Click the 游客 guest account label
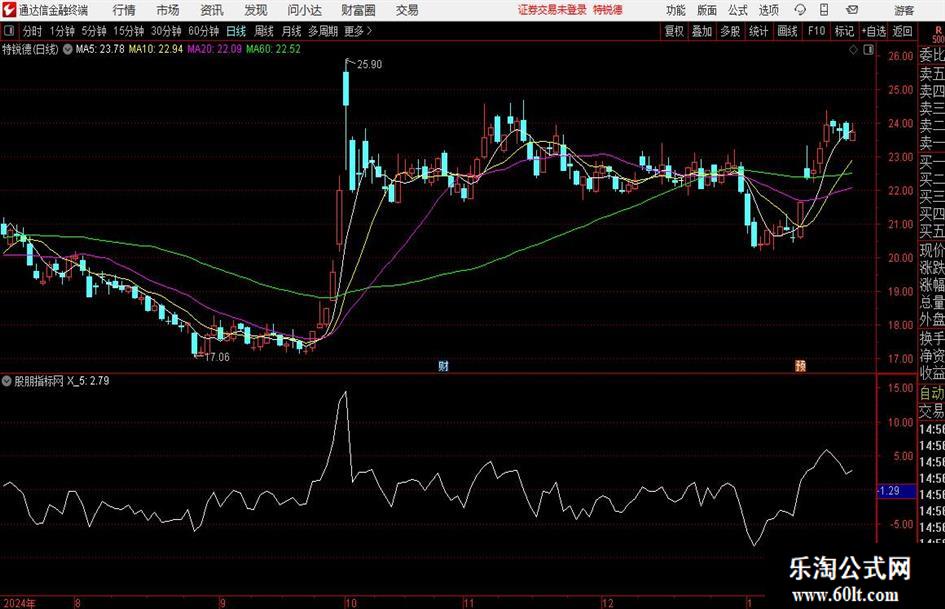 [904, 10]
